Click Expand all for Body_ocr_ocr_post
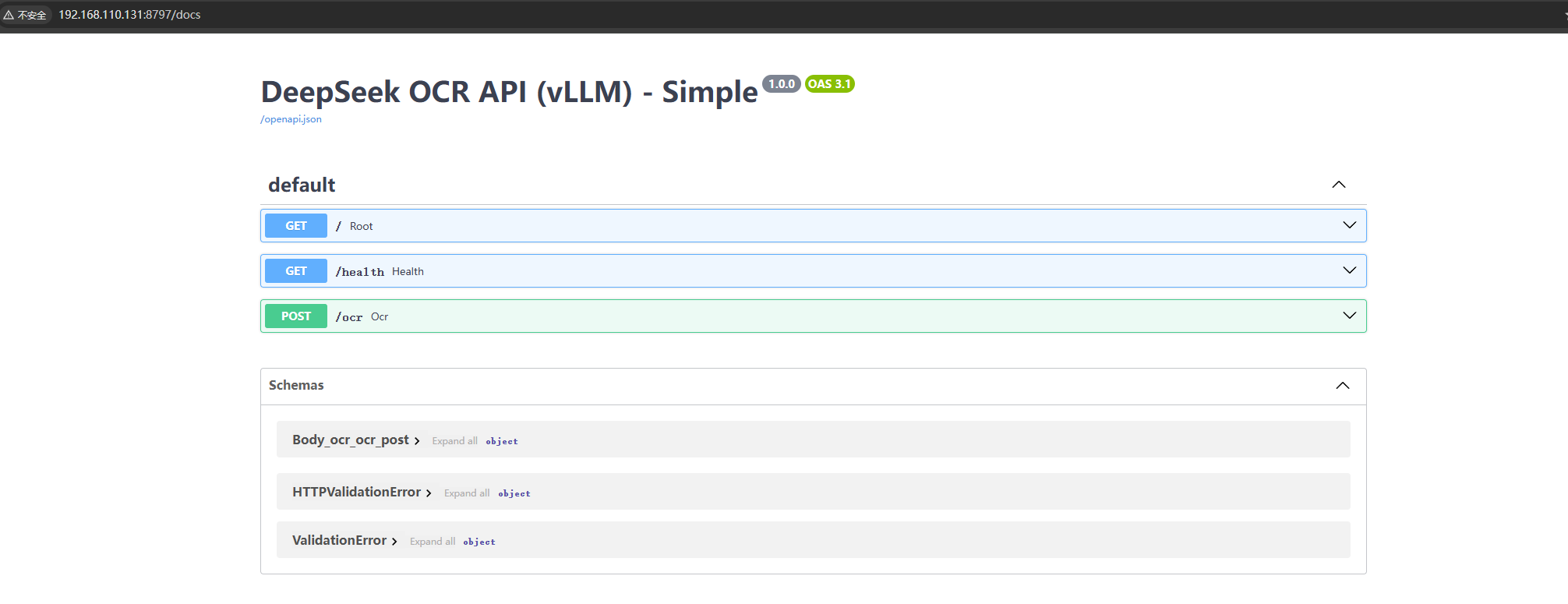 point(454,441)
